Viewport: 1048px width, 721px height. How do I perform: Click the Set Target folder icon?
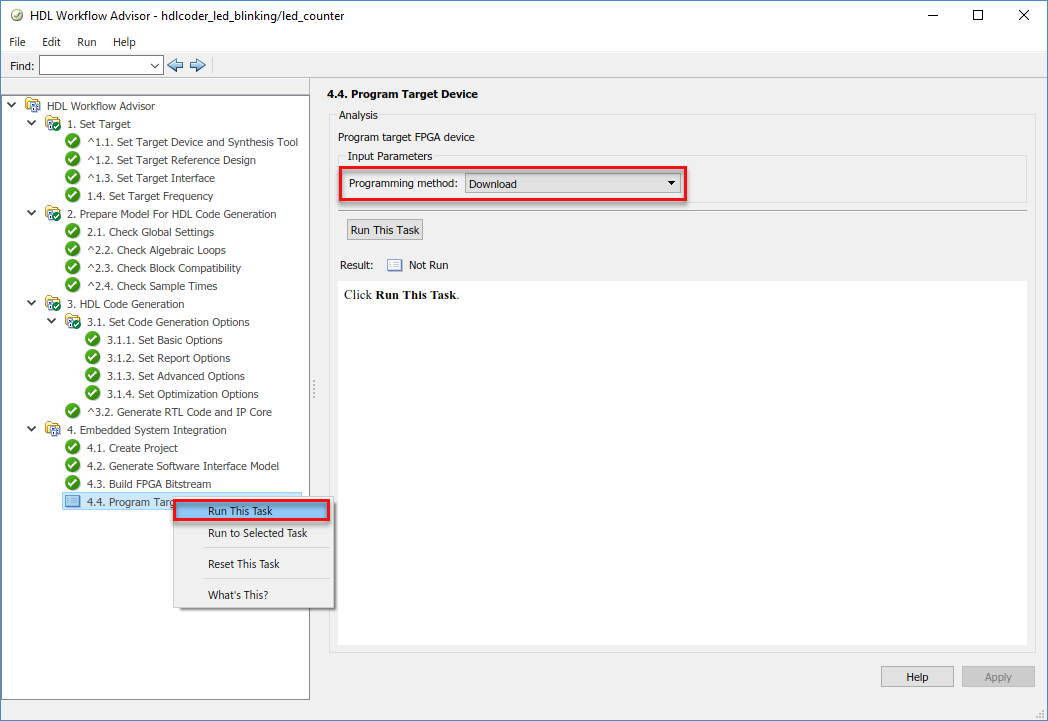pyautogui.click(x=53, y=124)
